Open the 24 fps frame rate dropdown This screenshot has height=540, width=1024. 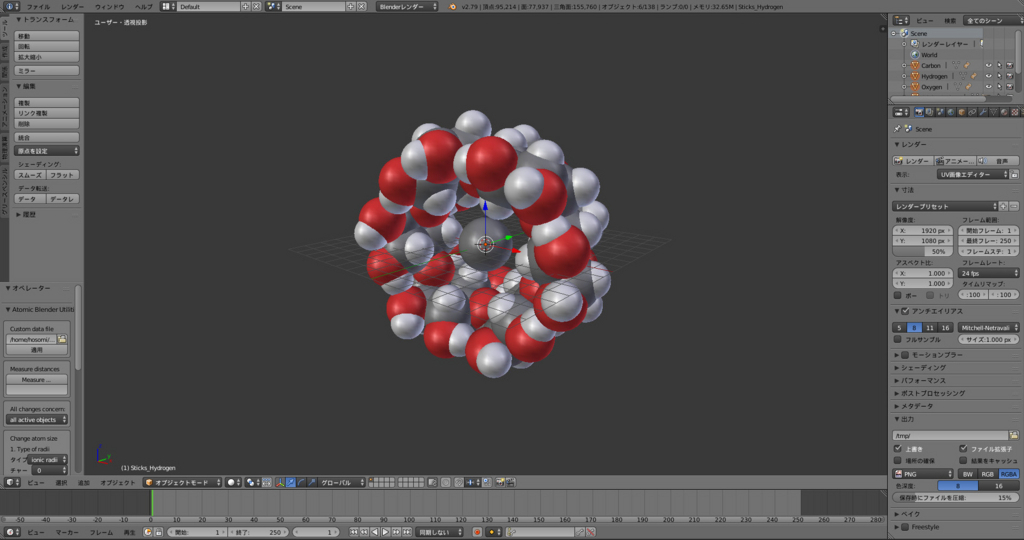pyautogui.click(x=989, y=273)
